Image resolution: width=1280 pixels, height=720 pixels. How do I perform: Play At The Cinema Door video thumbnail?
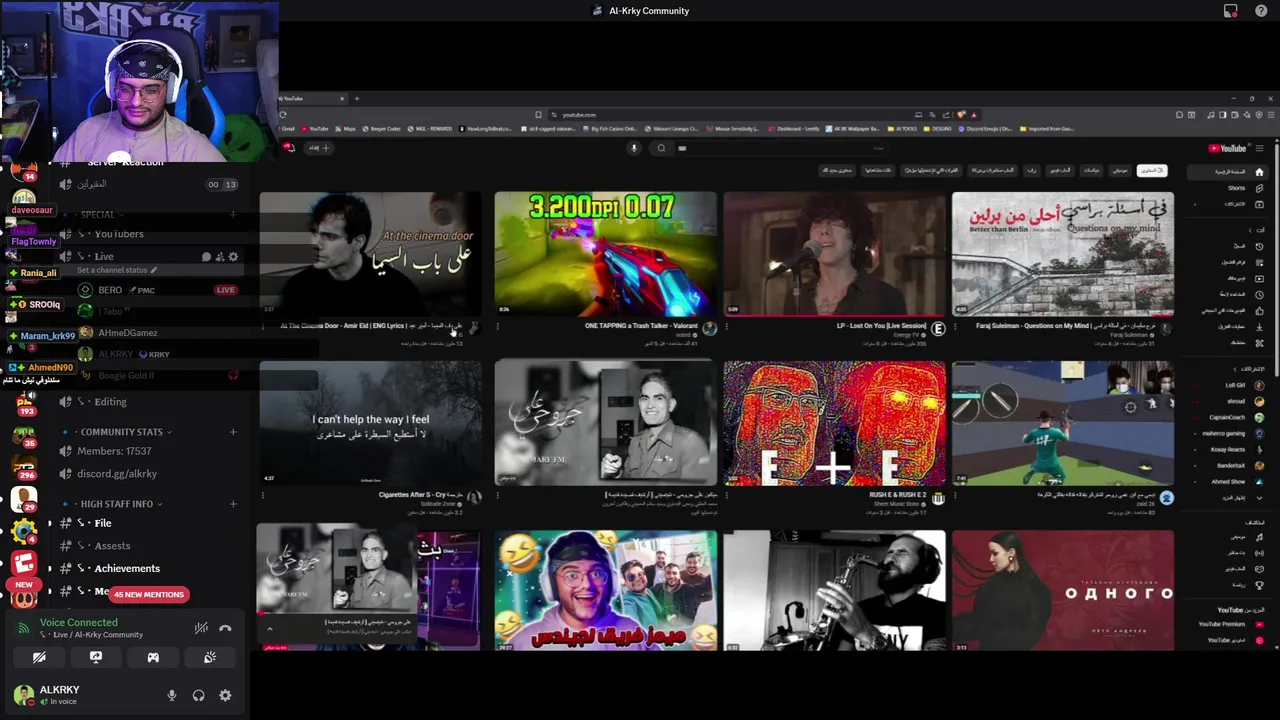370,254
